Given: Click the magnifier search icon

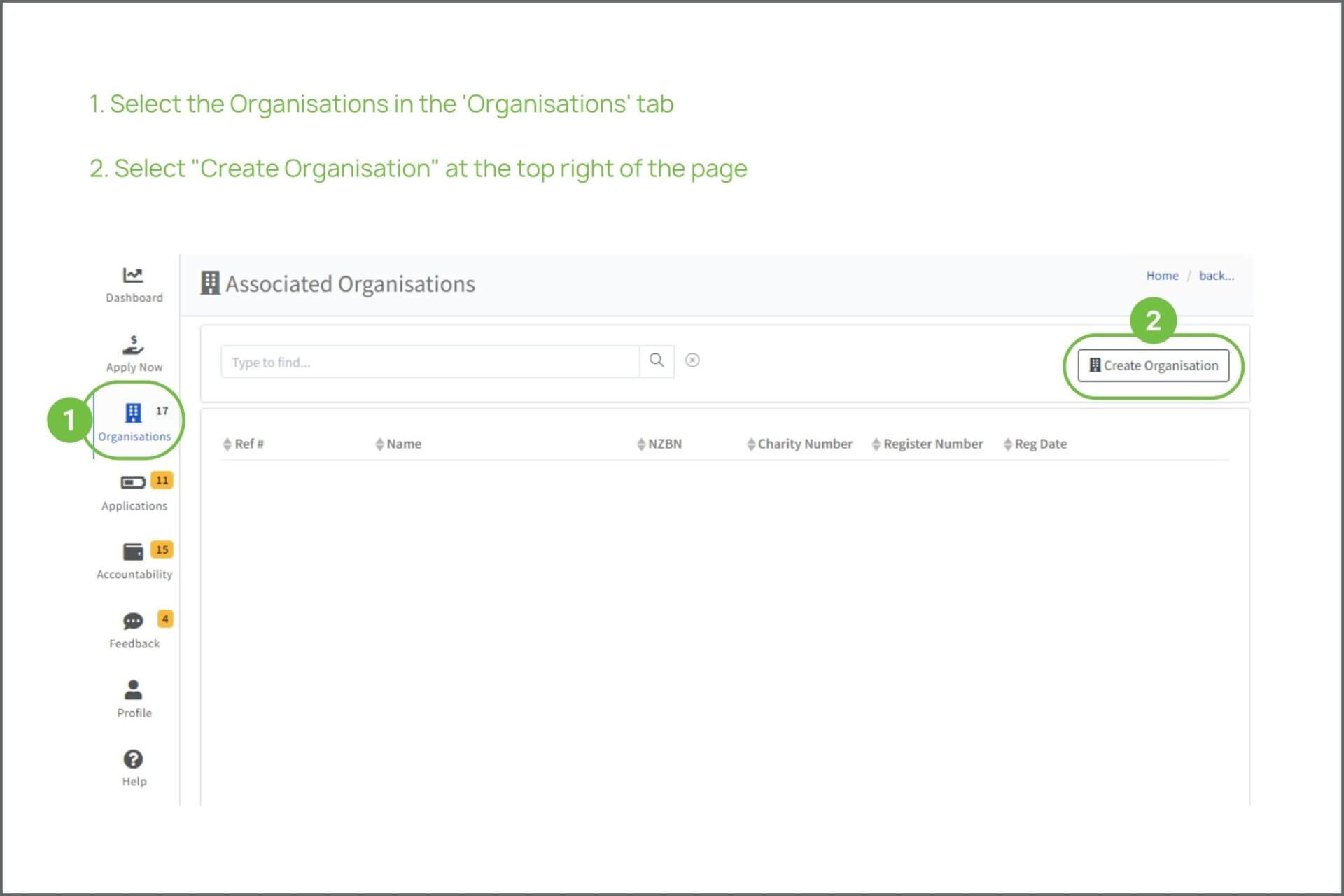Looking at the screenshot, I should (x=657, y=360).
